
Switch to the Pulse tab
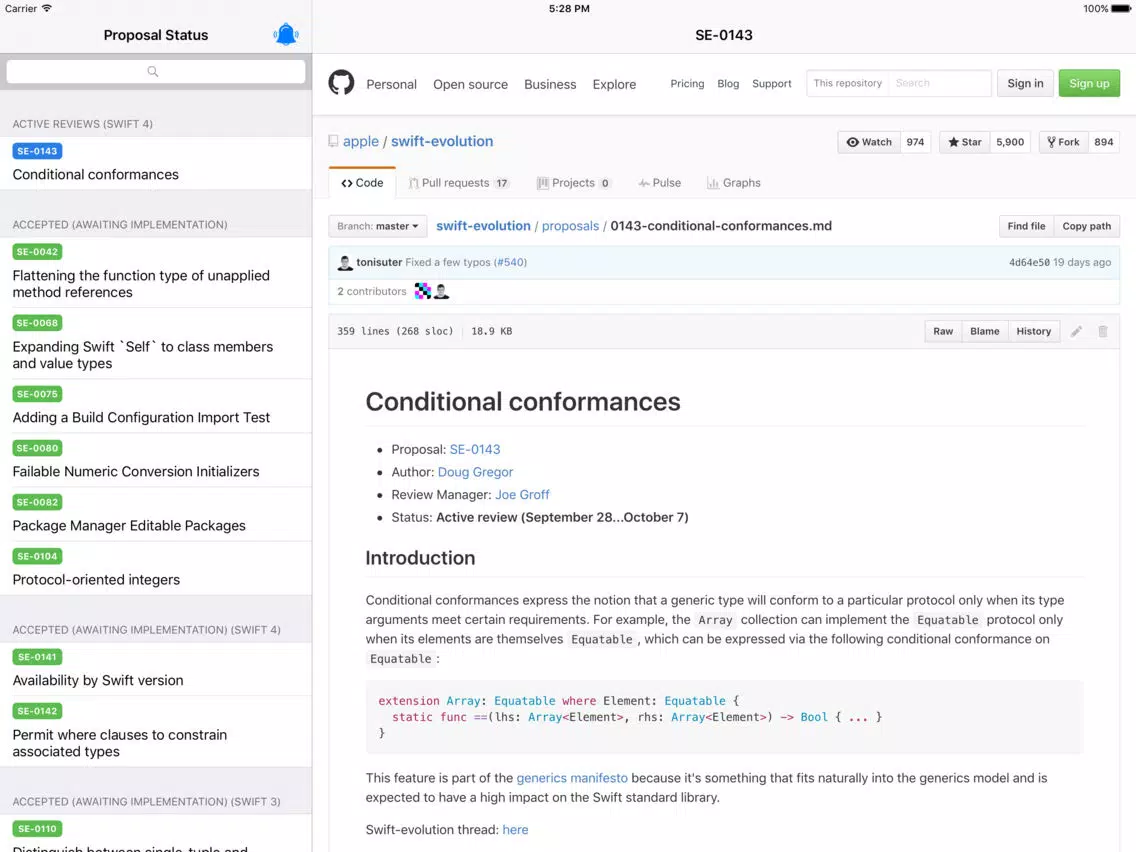click(x=659, y=183)
